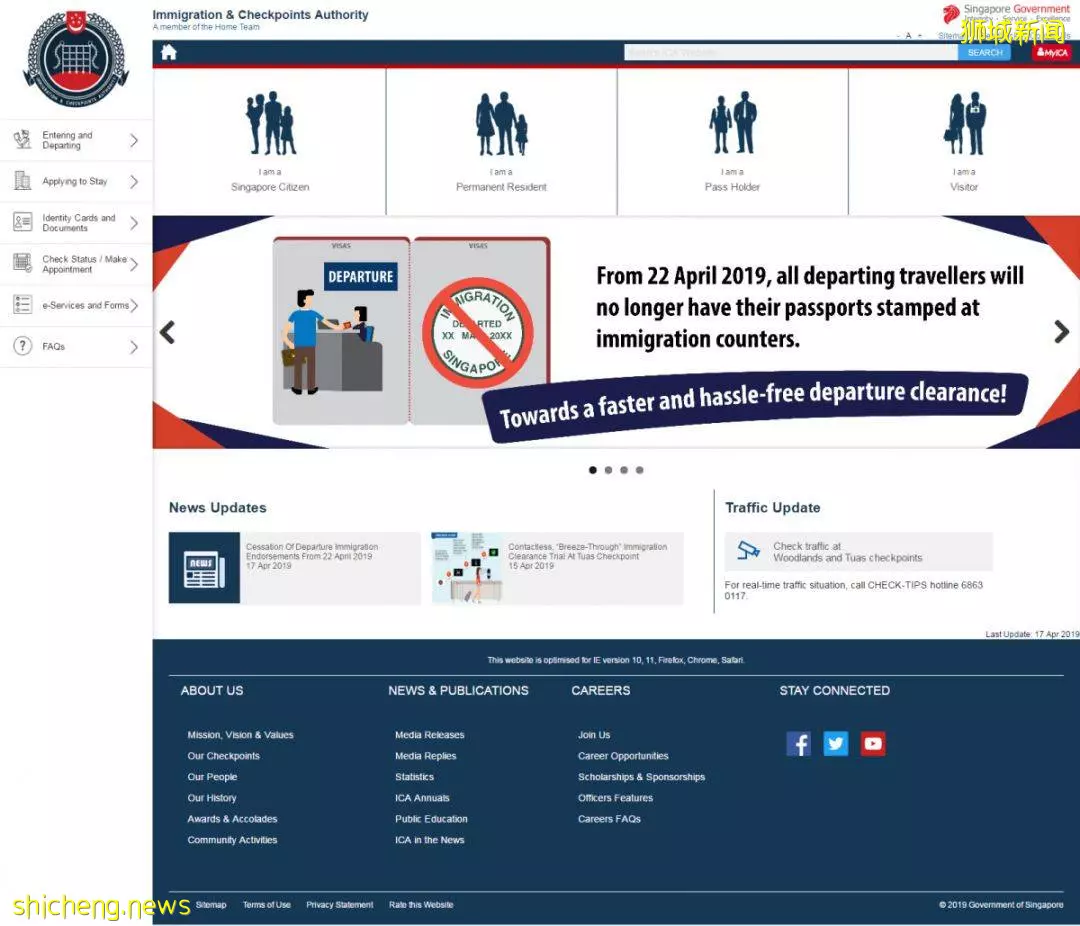The image size is (1080, 926).
Task: Select the Singapore Citizen family icon
Action: (x=271, y=123)
